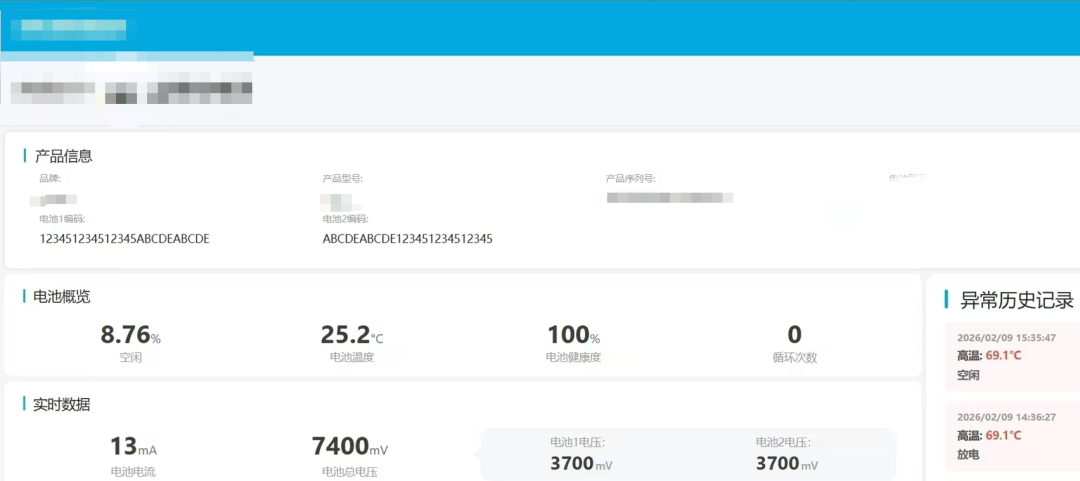Select the 电池健康度 label

tap(574, 358)
